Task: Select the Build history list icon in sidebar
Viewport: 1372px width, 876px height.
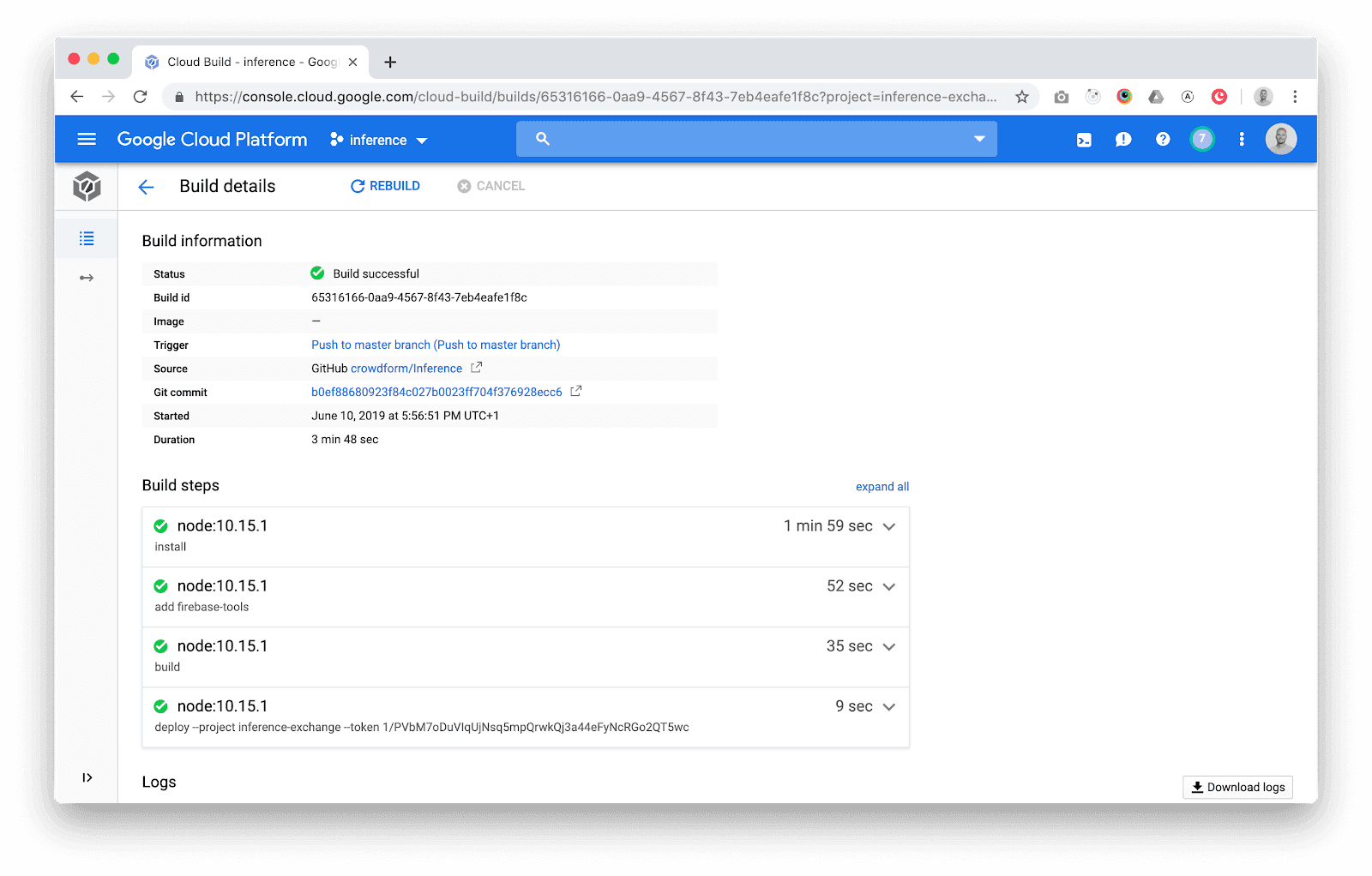Action: (87, 238)
